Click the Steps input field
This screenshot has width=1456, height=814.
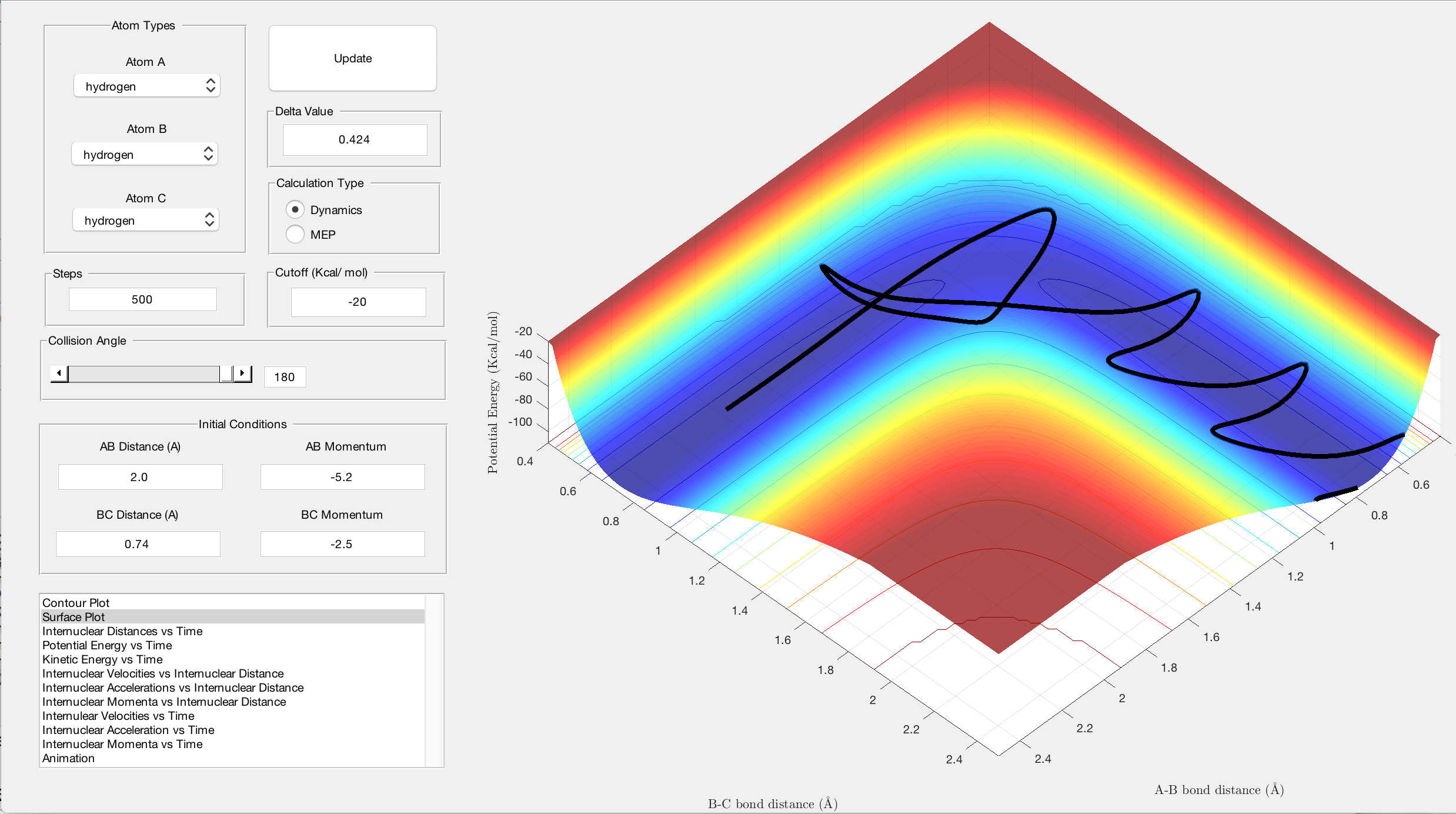click(142, 299)
